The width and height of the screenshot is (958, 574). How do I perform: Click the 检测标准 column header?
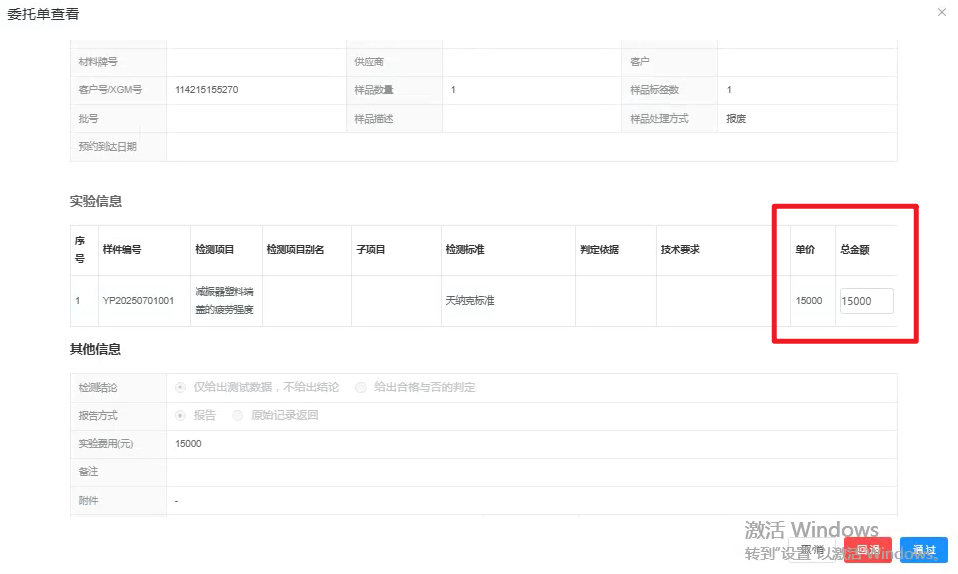coord(465,249)
